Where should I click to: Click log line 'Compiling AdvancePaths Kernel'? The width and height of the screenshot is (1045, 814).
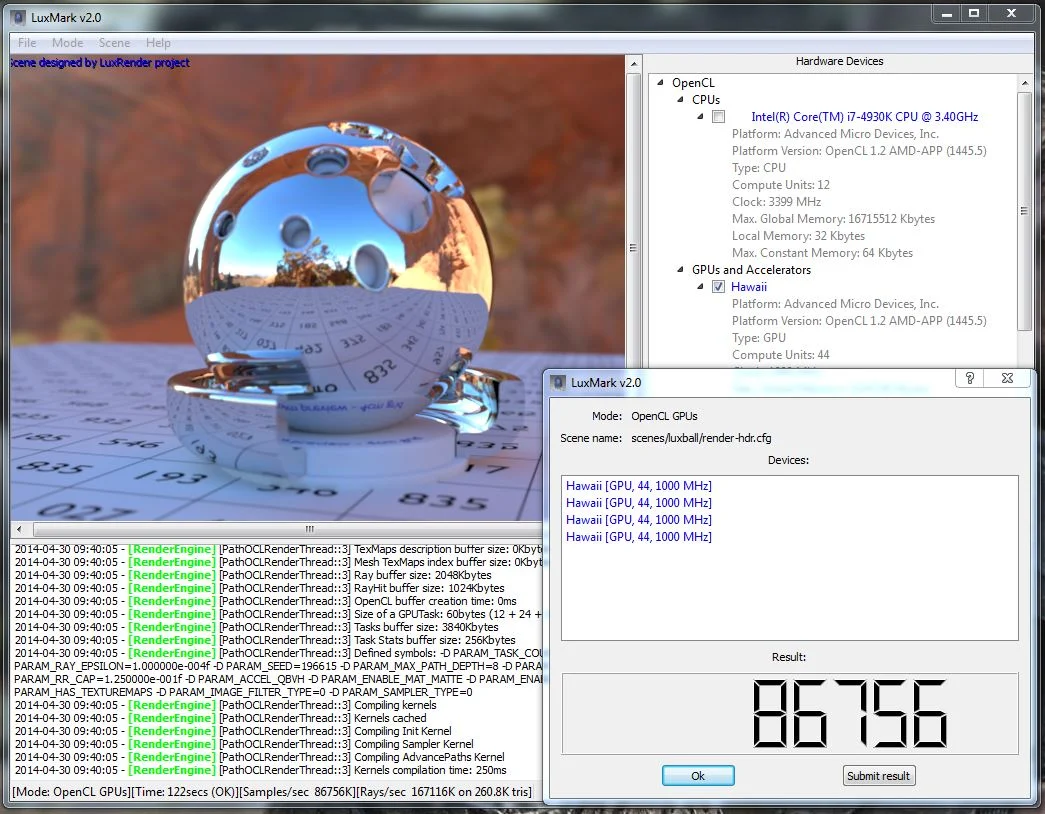pos(260,757)
